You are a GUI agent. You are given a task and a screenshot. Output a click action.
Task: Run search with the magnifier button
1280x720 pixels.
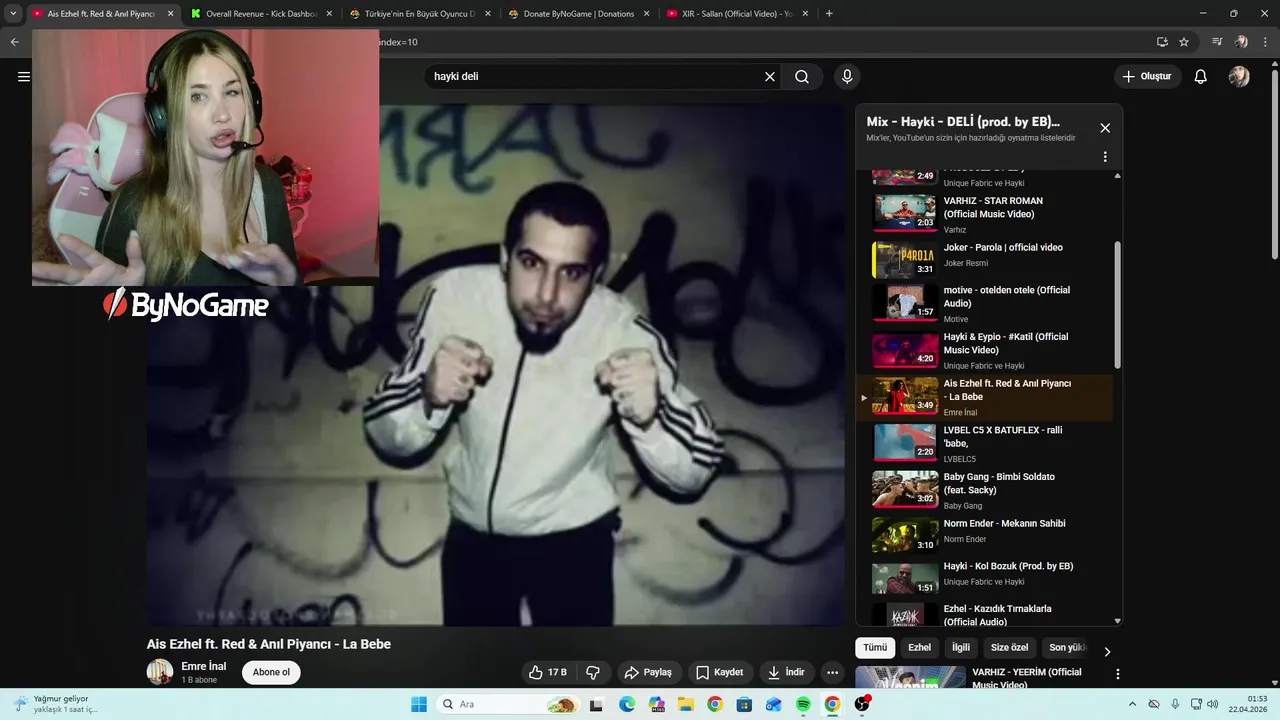click(x=802, y=76)
